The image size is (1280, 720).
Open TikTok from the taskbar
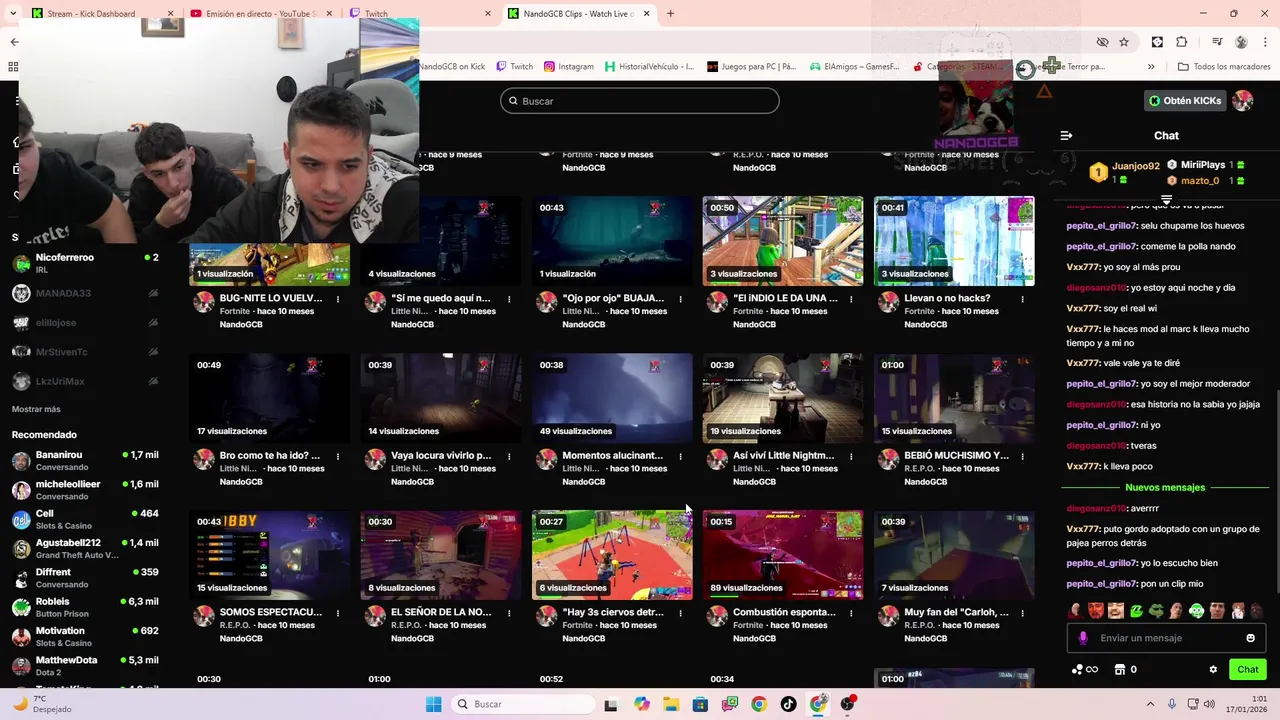[x=789, y=704]
